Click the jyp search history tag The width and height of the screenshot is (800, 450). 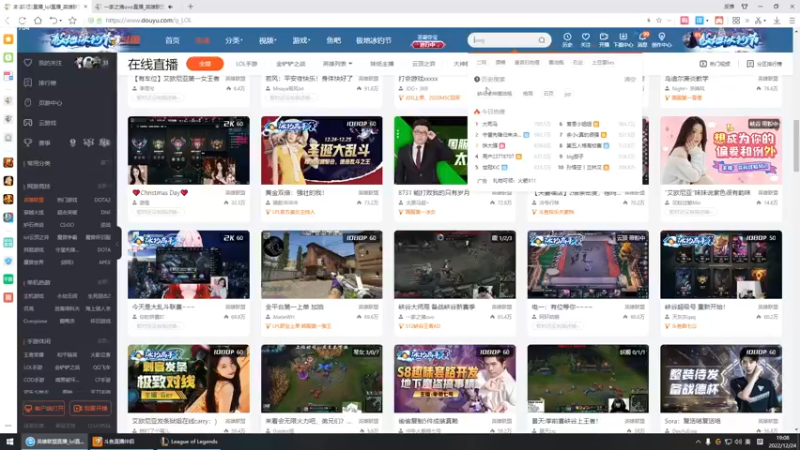567,94
